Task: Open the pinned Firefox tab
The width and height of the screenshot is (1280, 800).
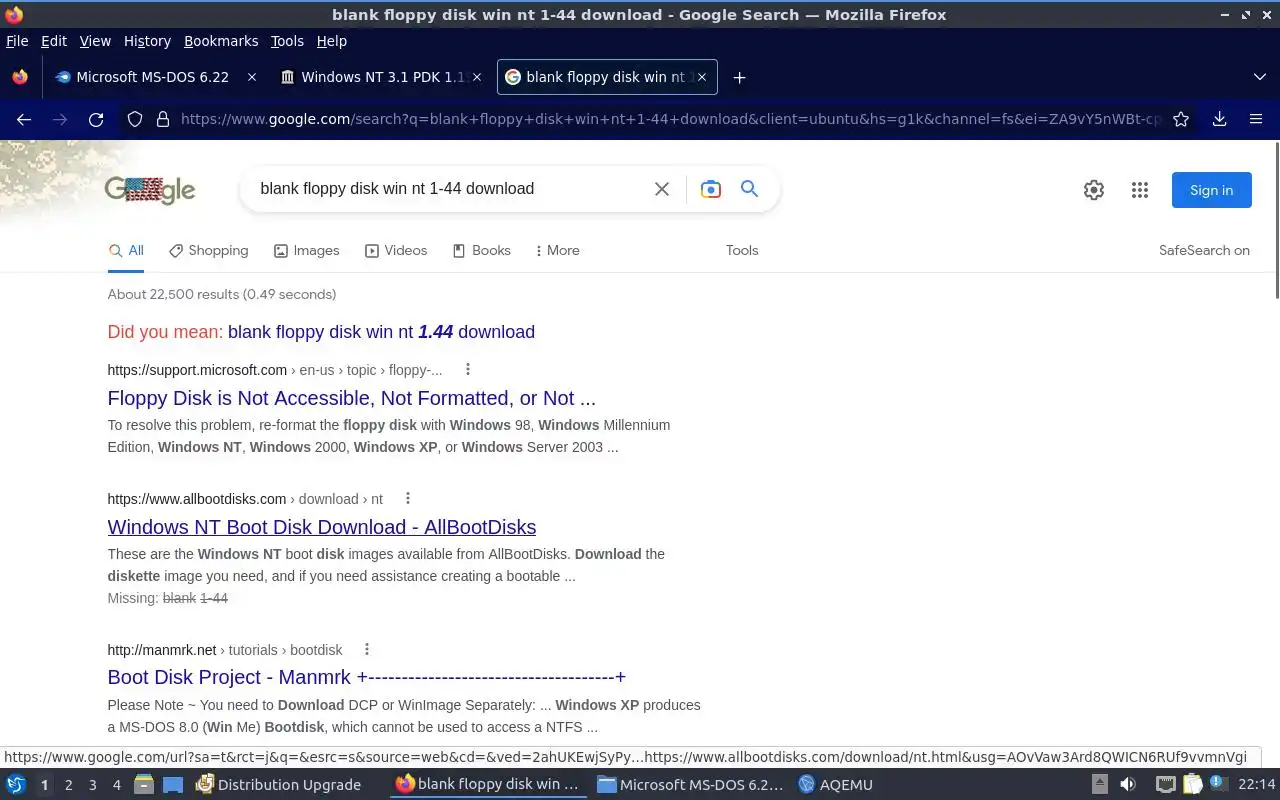Action: coord(20,77)
